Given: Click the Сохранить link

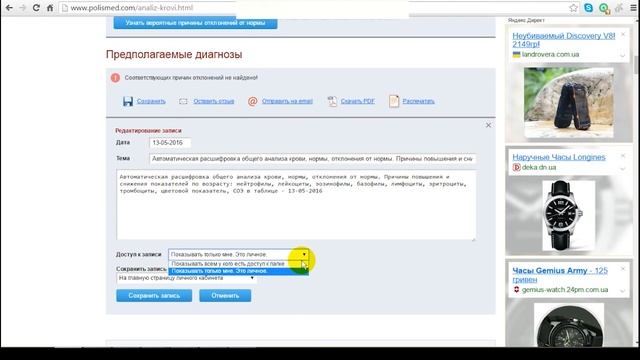Looking at the screenshot, I should [151, 101].
